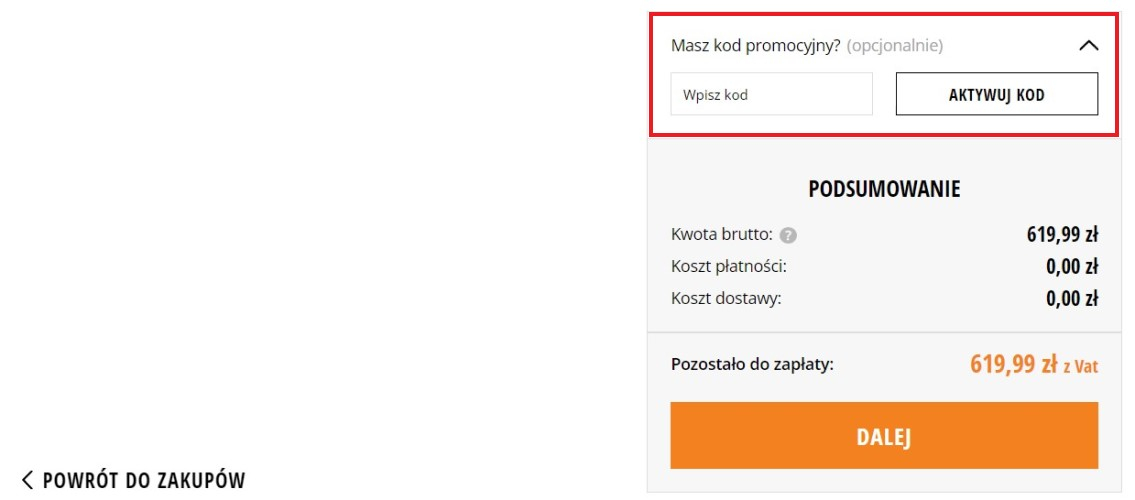Focus the "Wpisz kod" input field

point(771,95)
